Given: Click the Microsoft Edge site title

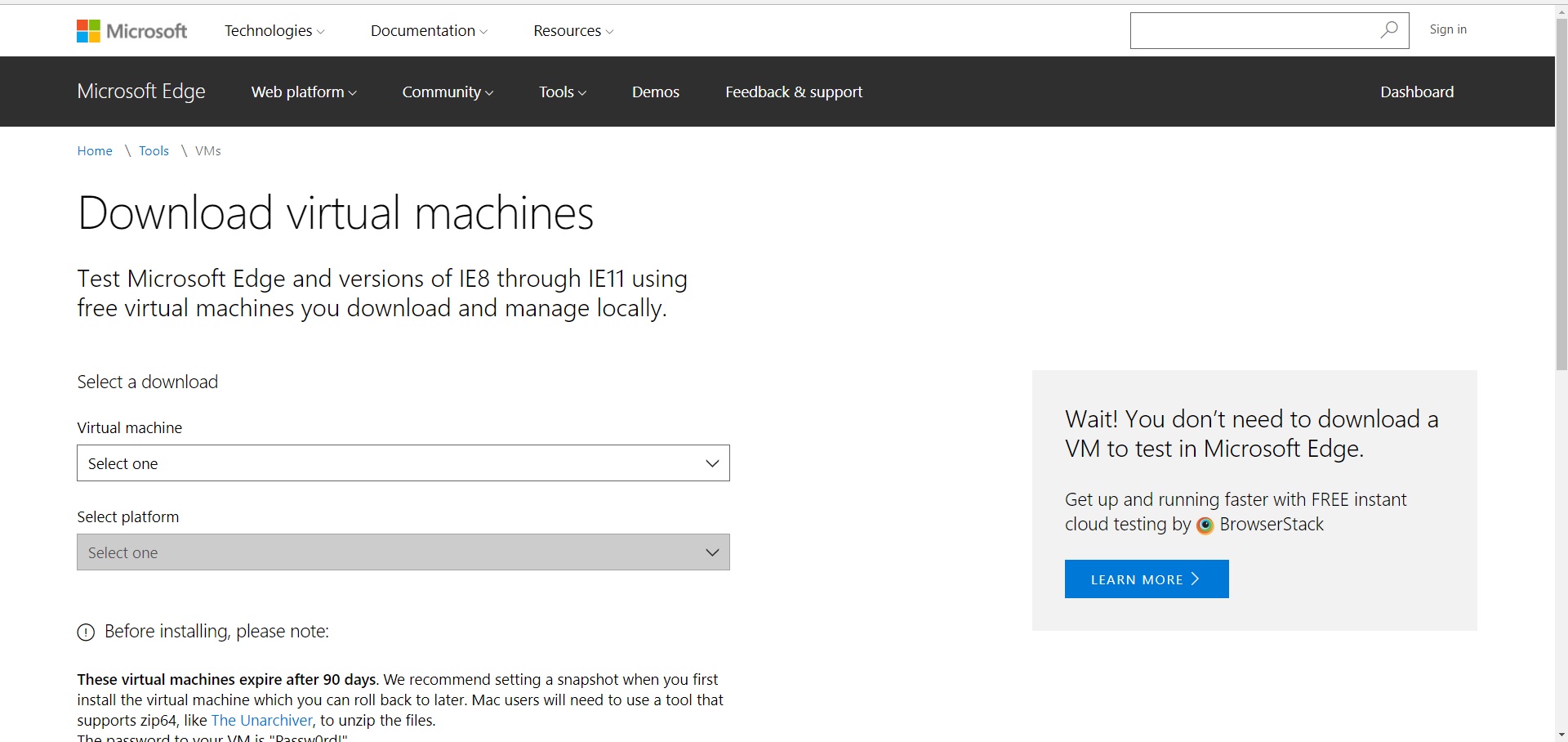Looking at the screenshot, I should (141, 92).
